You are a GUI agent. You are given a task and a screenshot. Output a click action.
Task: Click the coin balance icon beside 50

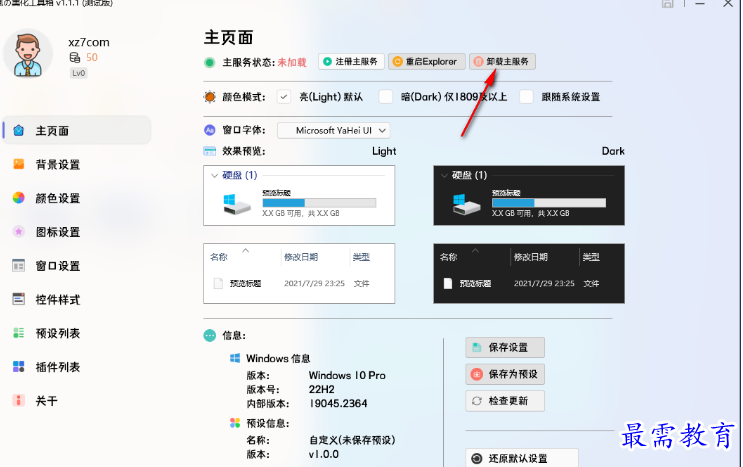75,58
